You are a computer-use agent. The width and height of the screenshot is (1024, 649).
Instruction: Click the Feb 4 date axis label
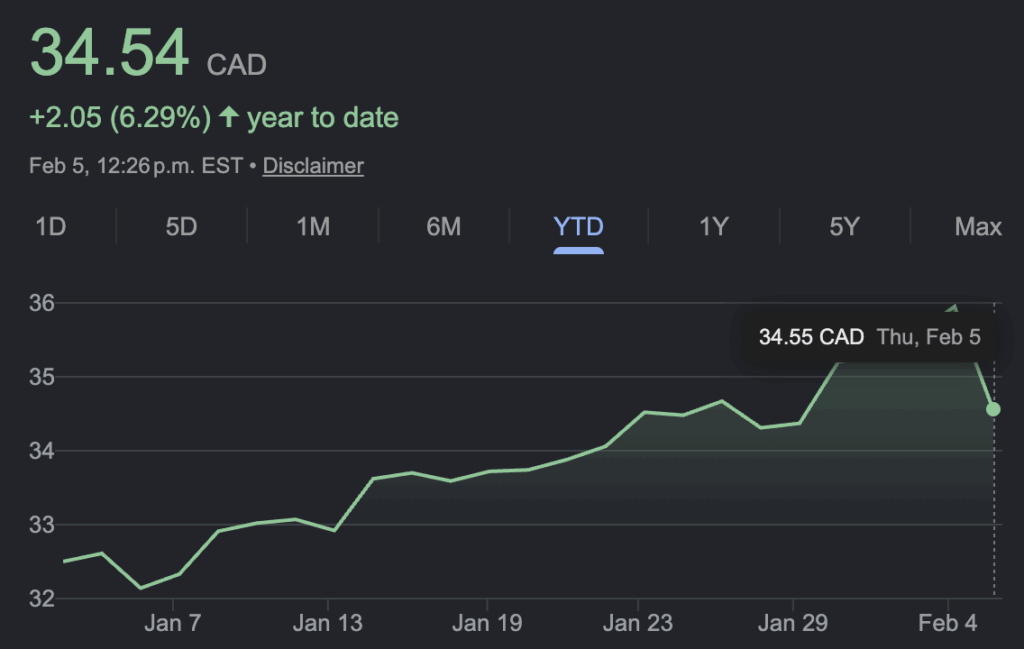click(x=948, y=624)
